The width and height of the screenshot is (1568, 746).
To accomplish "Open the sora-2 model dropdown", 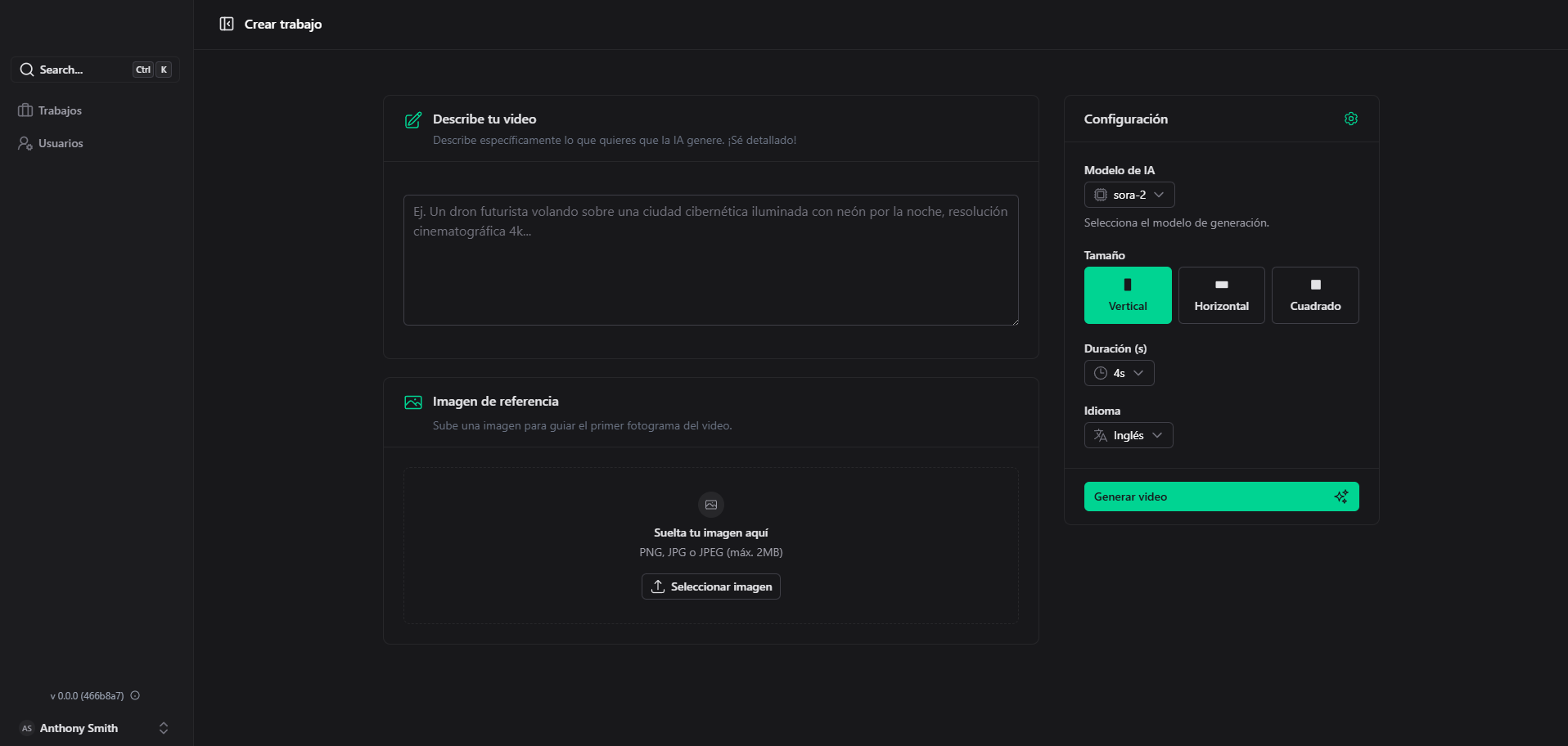I will [1129, 195].
